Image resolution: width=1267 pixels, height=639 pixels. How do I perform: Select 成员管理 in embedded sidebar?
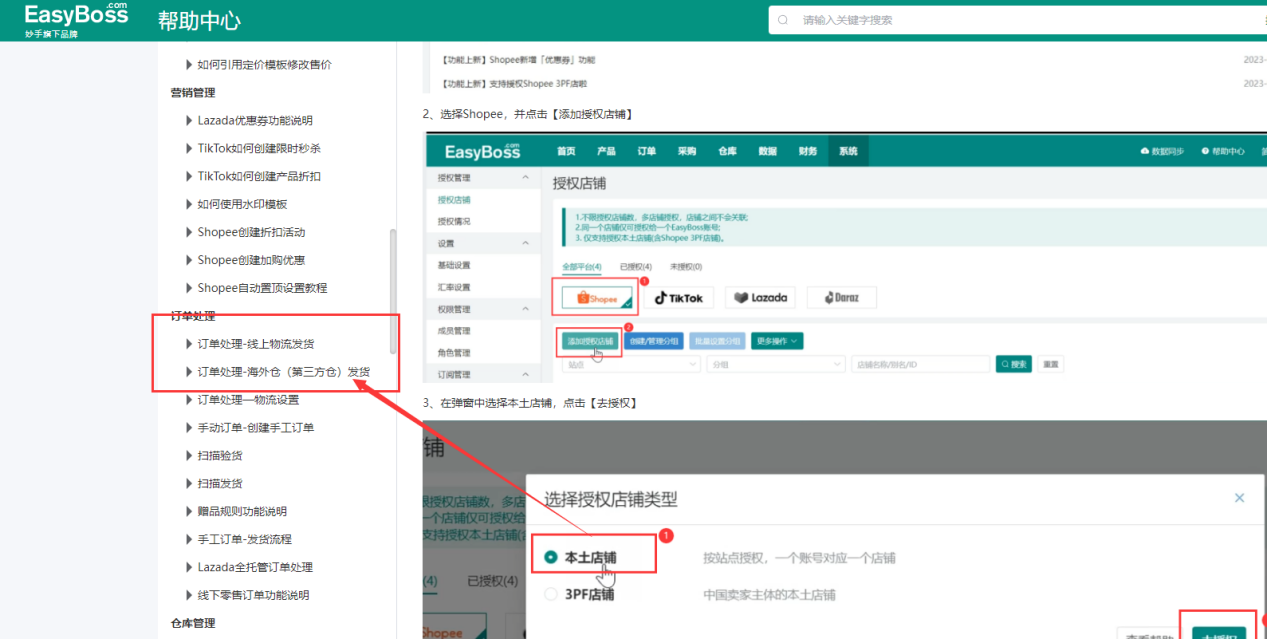click(454, 331)
